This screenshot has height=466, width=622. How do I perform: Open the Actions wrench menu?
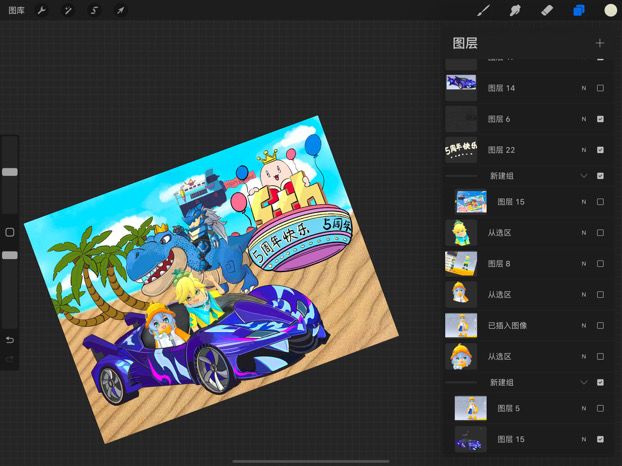click(41, 10)
